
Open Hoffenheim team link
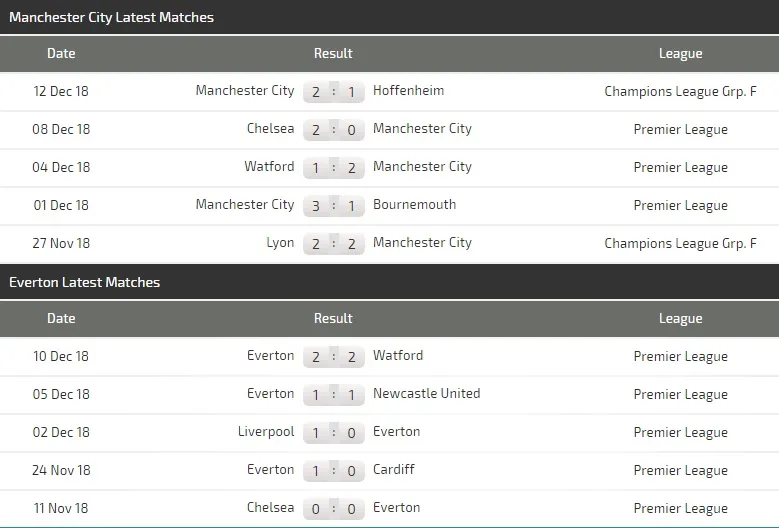click(408, 91)
